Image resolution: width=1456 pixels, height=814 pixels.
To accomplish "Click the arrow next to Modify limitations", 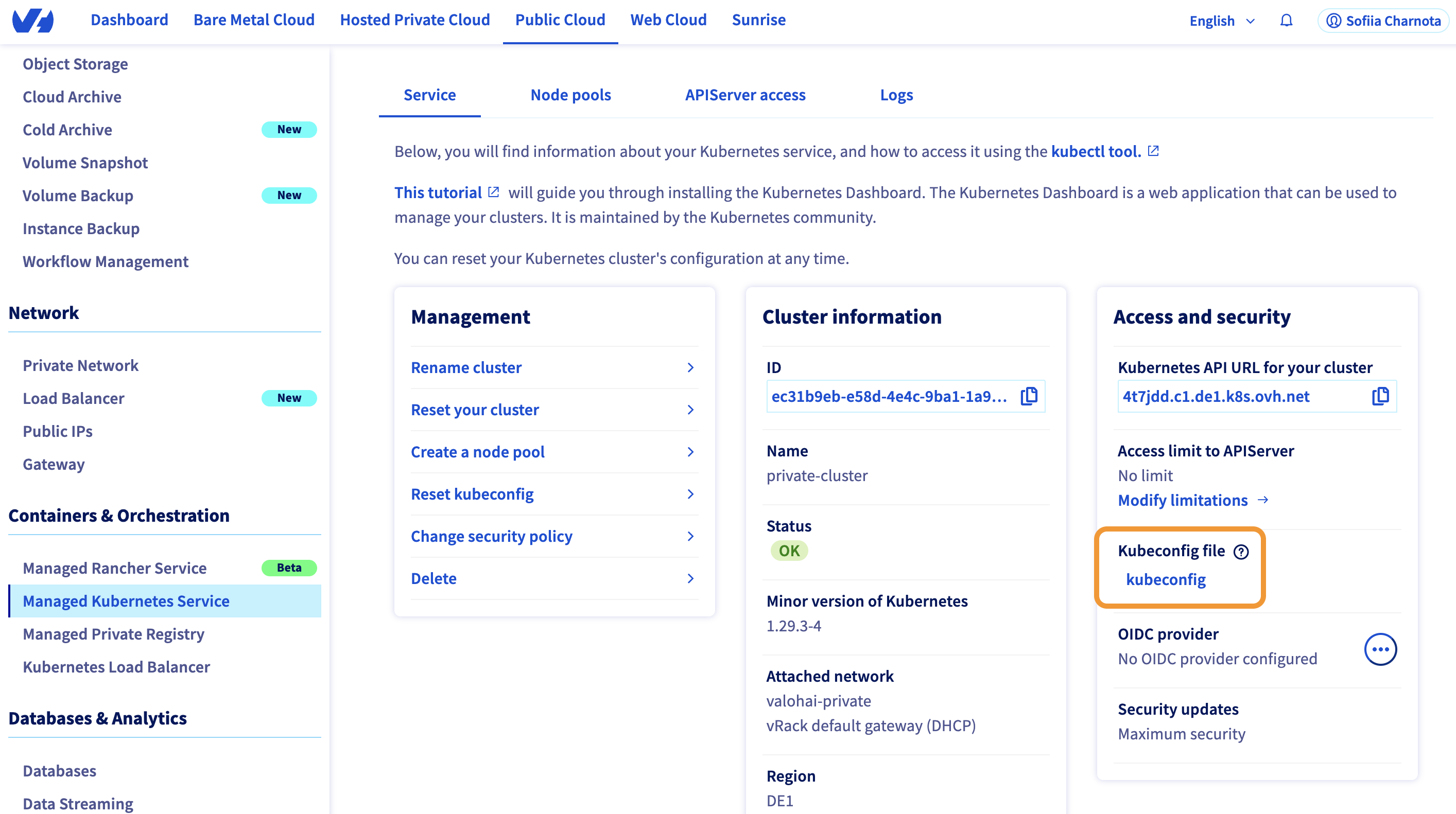I will click(1263, 500).
